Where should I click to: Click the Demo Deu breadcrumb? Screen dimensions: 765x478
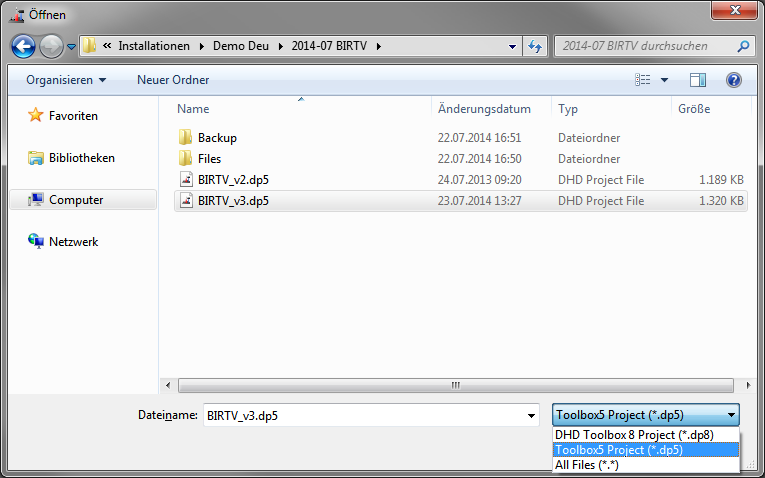coord(241,46)
